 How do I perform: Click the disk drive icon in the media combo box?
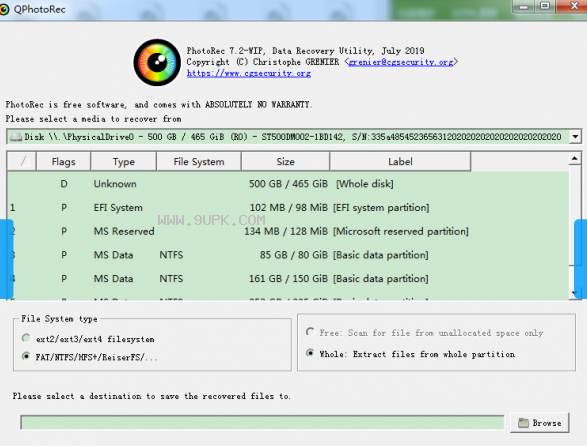[16, 137]
